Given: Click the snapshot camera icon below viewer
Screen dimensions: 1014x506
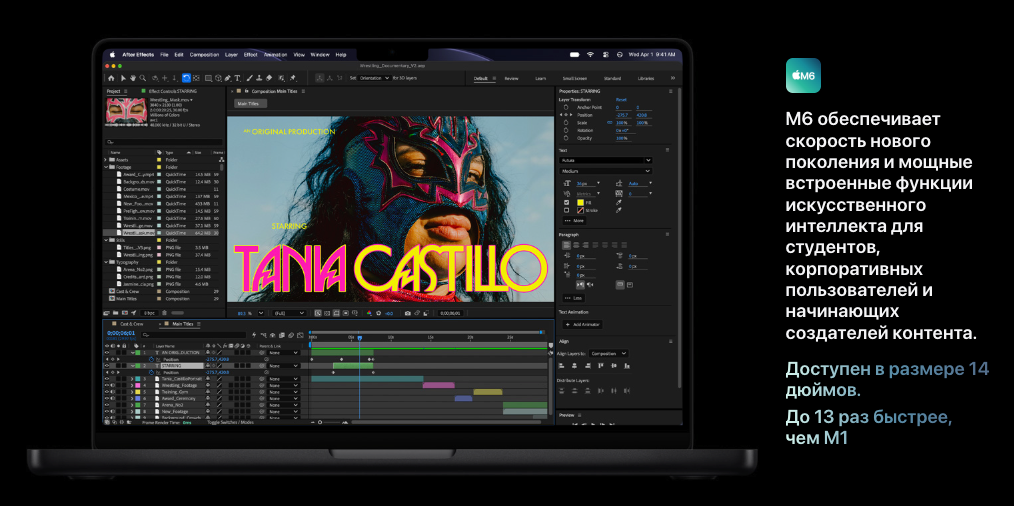Looking at the screenshot, I should [407, 313].
